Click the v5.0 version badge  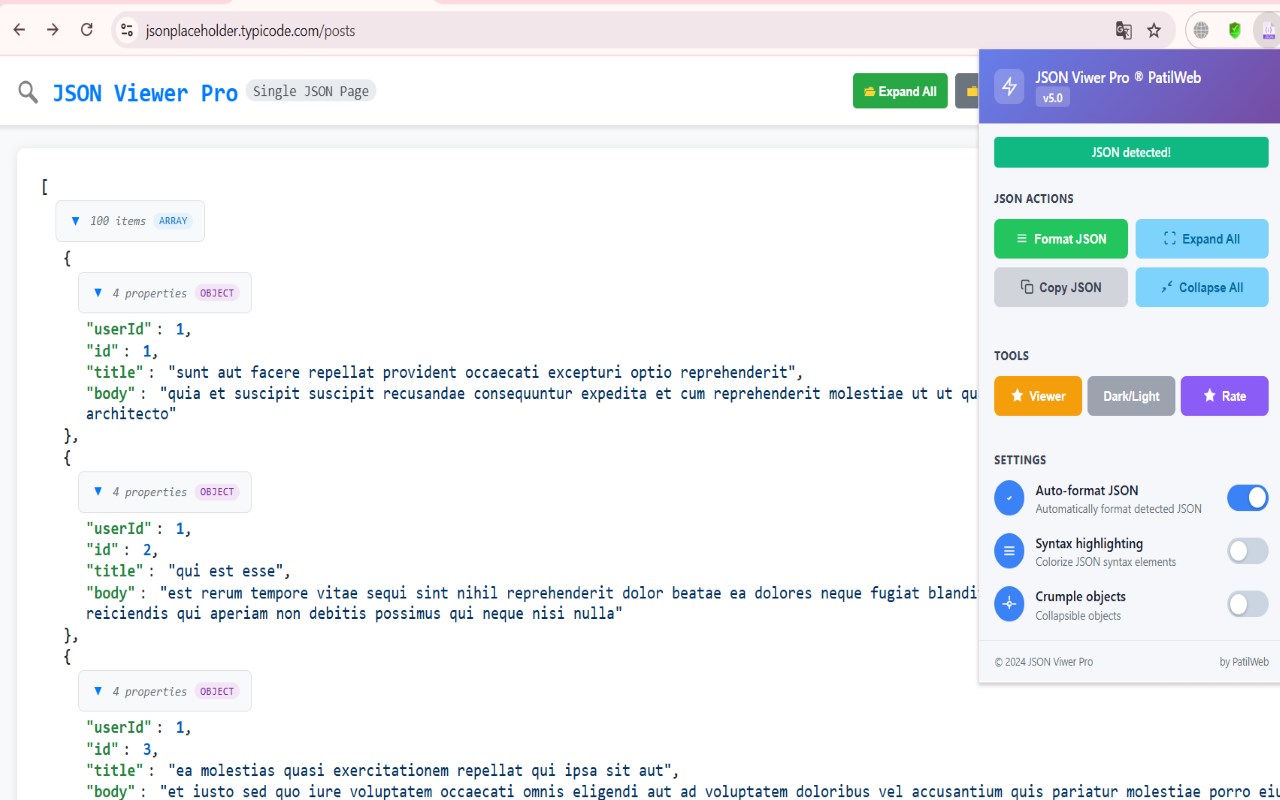(1053, 97)
